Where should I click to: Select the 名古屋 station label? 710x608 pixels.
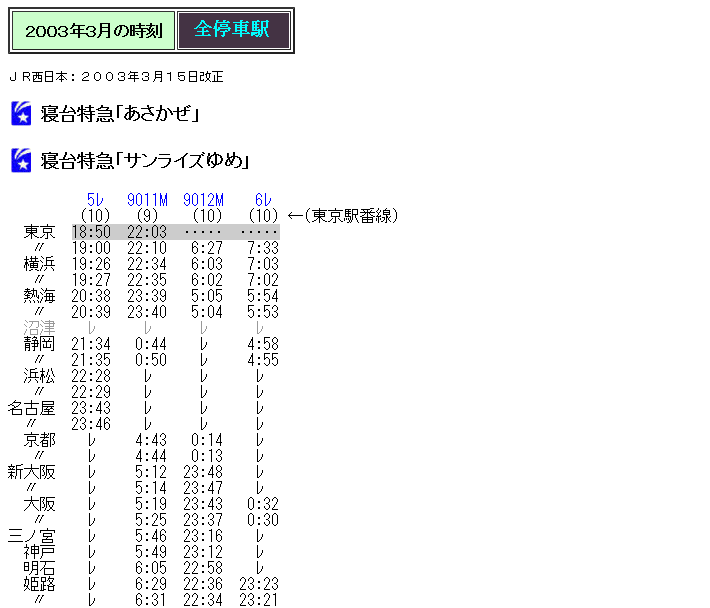point(31,408)
